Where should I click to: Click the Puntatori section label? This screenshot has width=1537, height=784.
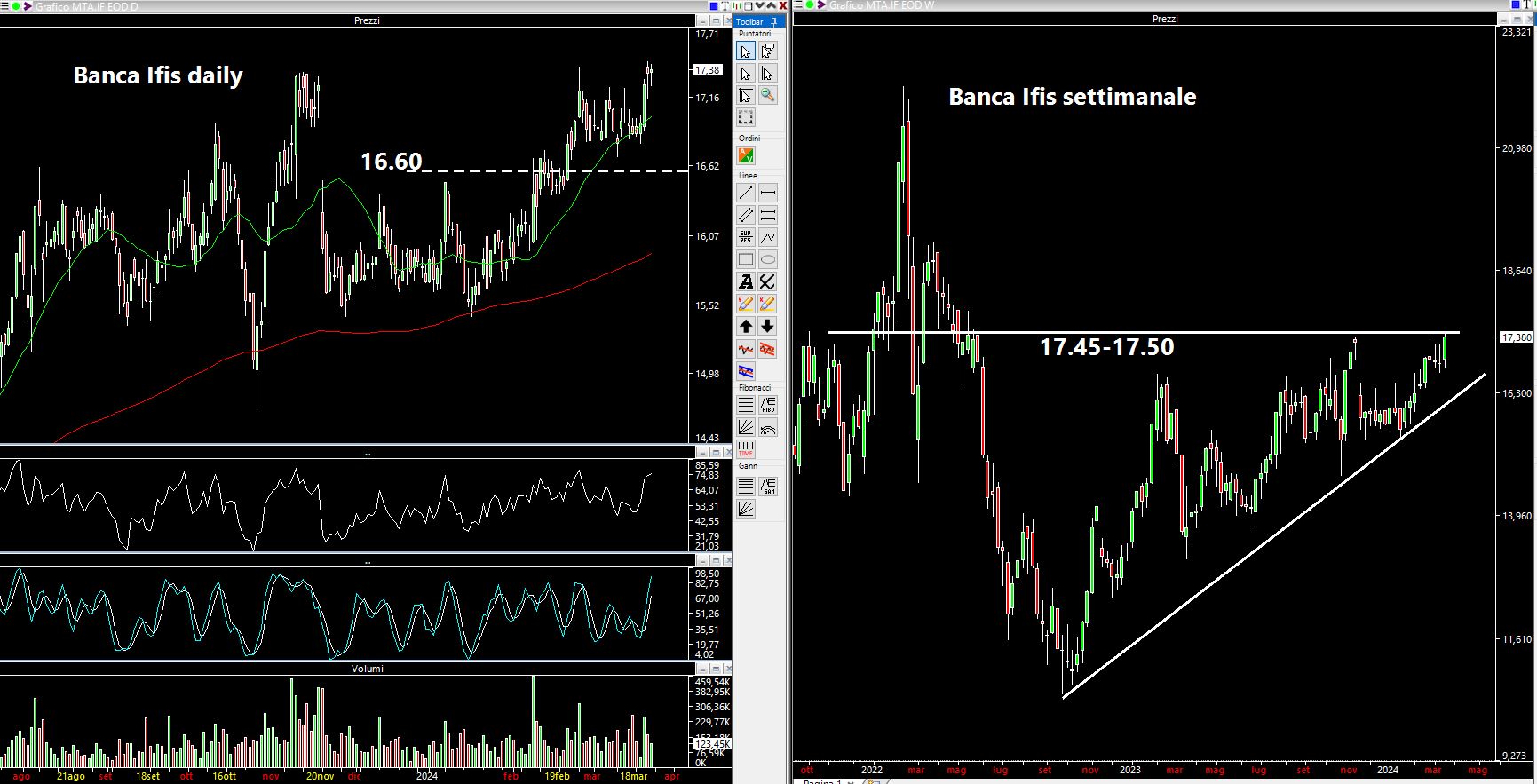tap(755, 33)
